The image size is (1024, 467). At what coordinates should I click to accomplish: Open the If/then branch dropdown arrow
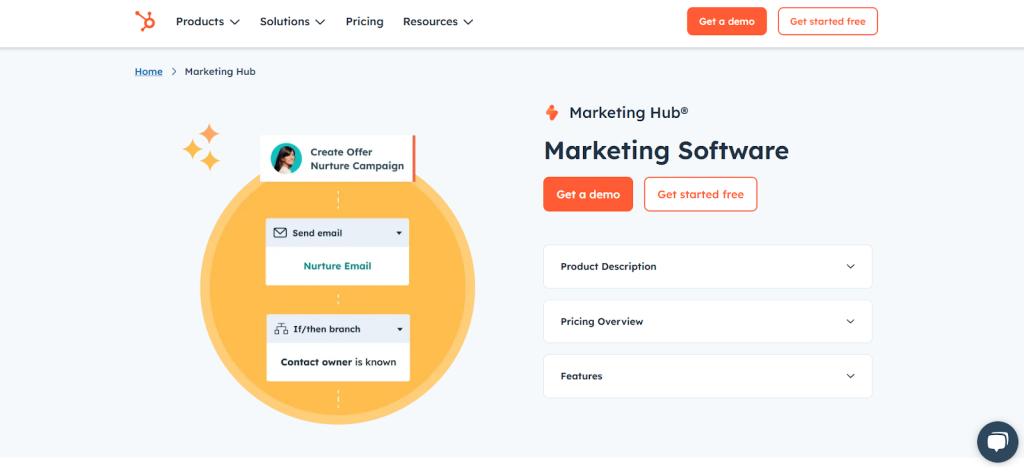[400, 329]
